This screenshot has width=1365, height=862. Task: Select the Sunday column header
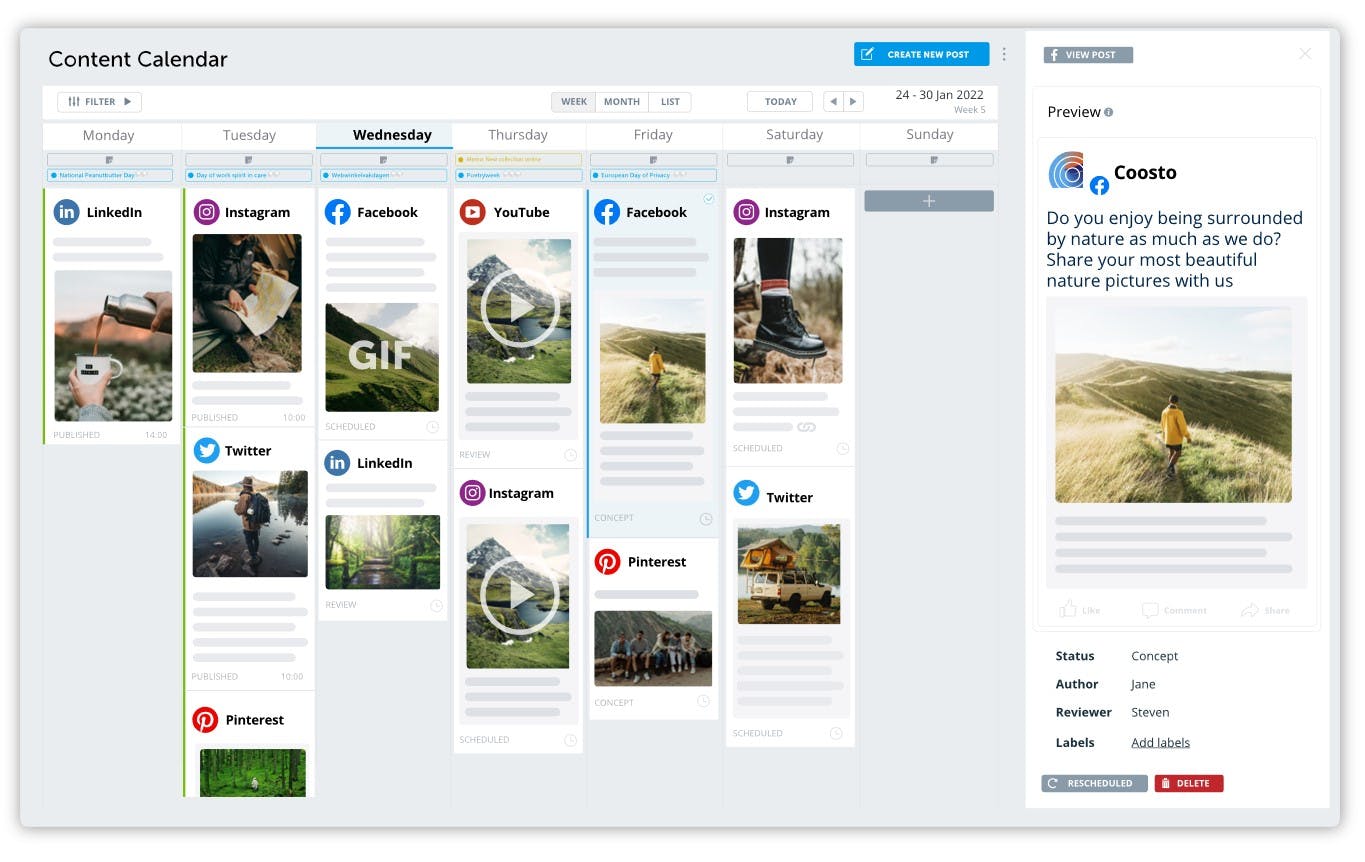pyautogui.click(x=930, y=135)
